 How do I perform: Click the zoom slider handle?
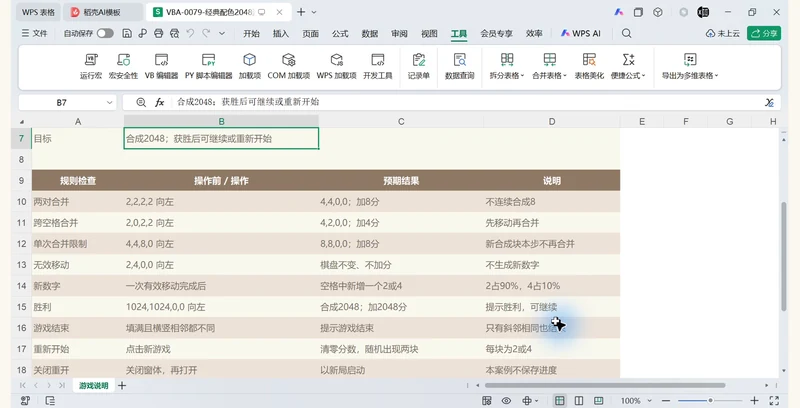(x=710, y=401)
